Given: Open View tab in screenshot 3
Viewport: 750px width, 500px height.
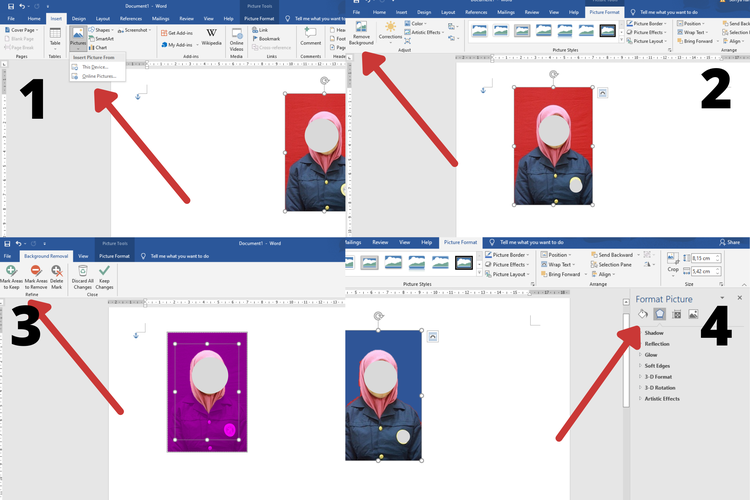Looking at the screenshot, I should pyautogui.click(x=83, y=256).
